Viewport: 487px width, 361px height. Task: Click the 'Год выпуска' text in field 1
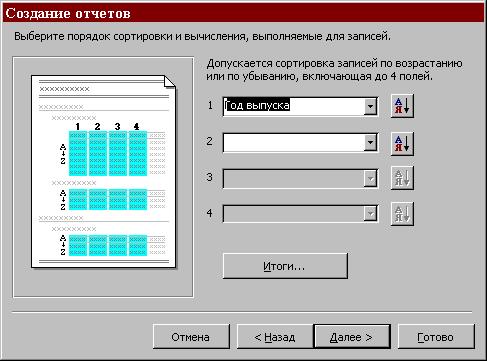click(257, 106)
